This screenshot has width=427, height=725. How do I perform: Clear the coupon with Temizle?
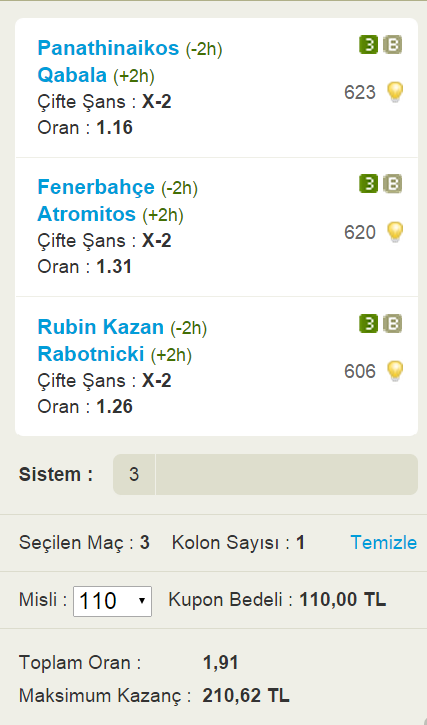[x=384, y=542]
